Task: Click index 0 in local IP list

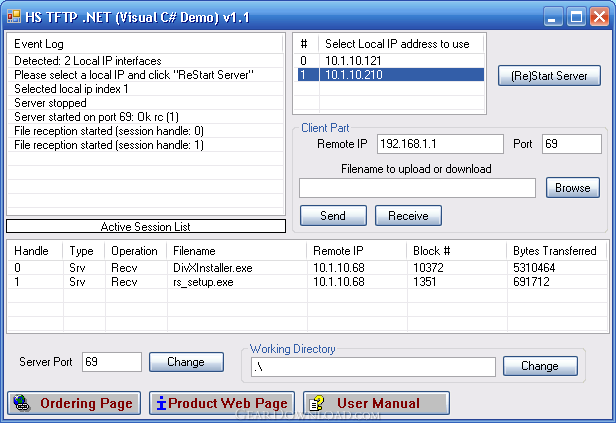Action: 303,60
